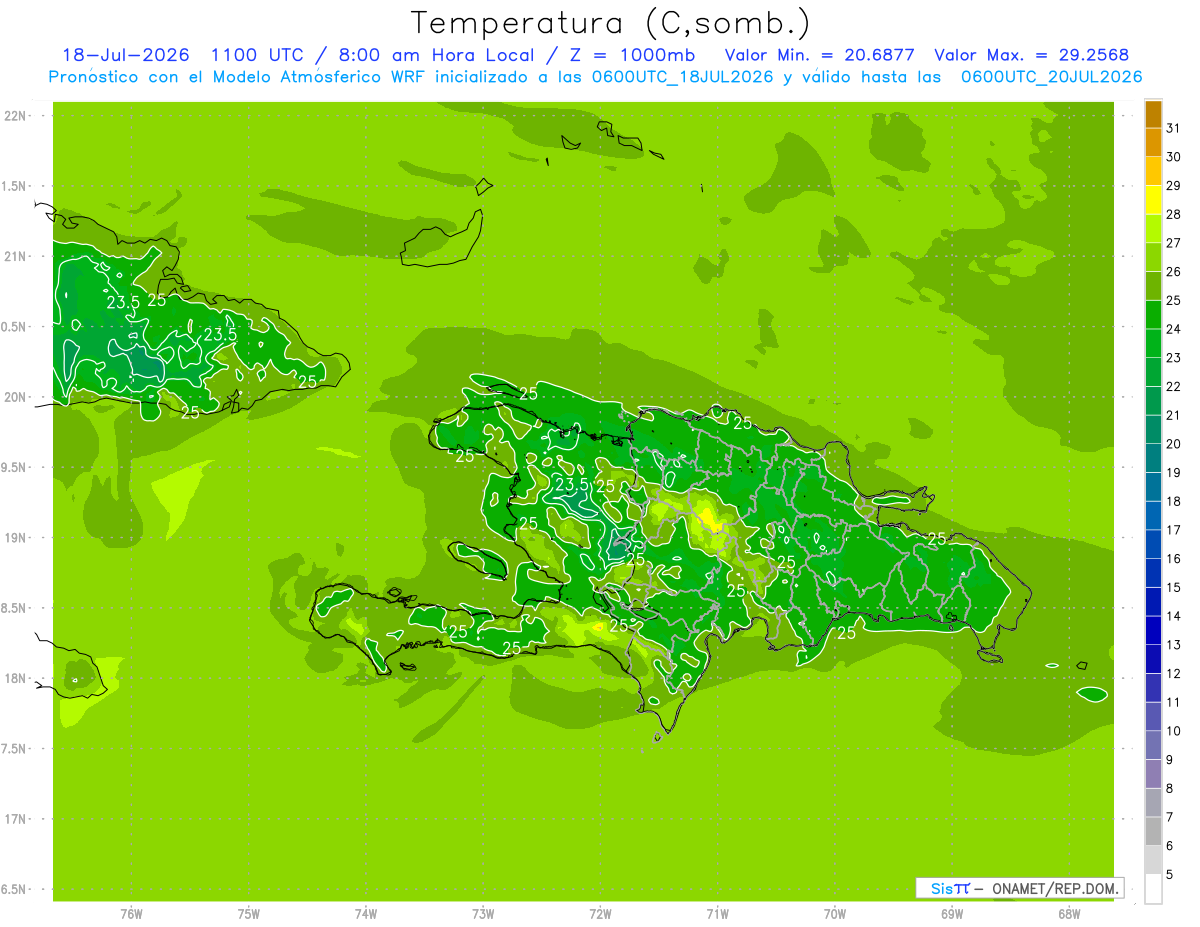1200x927 pixels.
Task: Click the 'Z = 1000mb' level text
Action: click(x=635, y=55)
